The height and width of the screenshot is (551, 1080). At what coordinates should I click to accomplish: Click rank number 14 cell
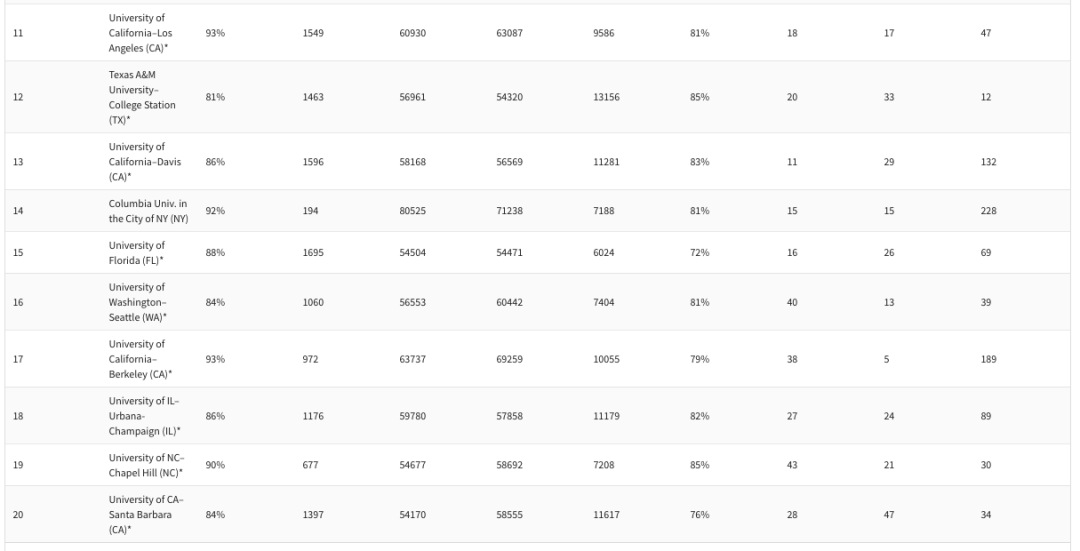(18, 211)
